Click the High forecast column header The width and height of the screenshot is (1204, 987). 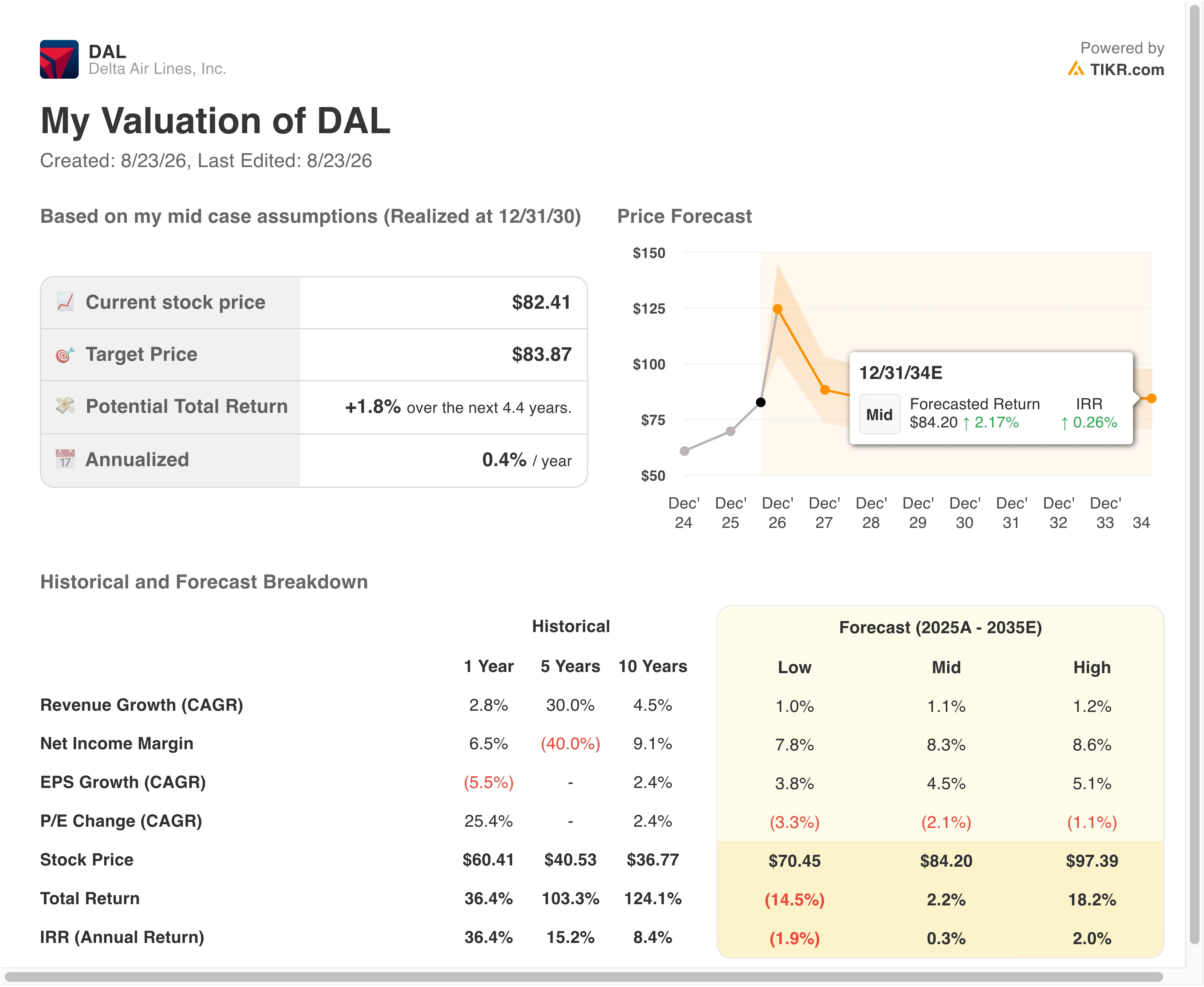[x=1091, y=667]
